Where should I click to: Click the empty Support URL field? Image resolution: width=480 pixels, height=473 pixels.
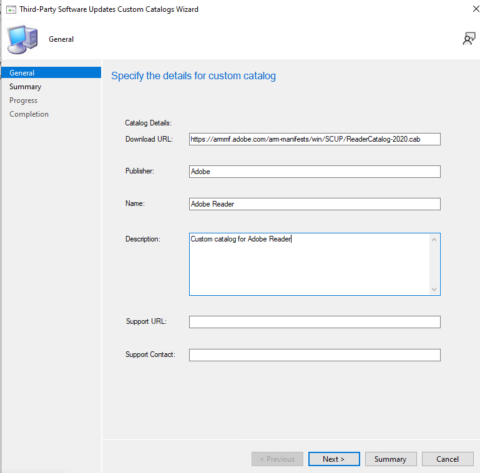click(x=315, y=322)
